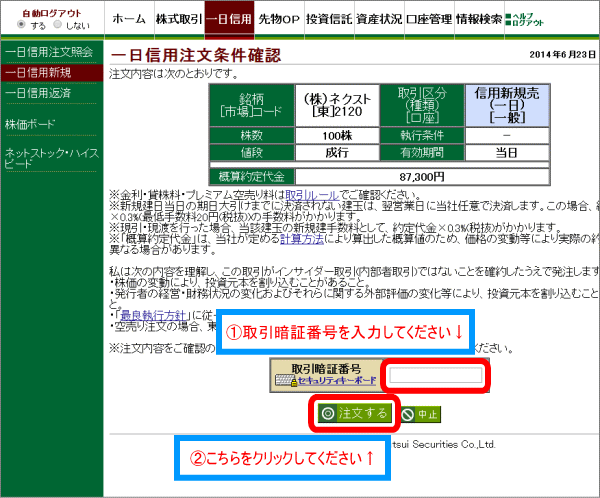Click the date 2014年6月23日
600x498 pixels.
point(562,54)
